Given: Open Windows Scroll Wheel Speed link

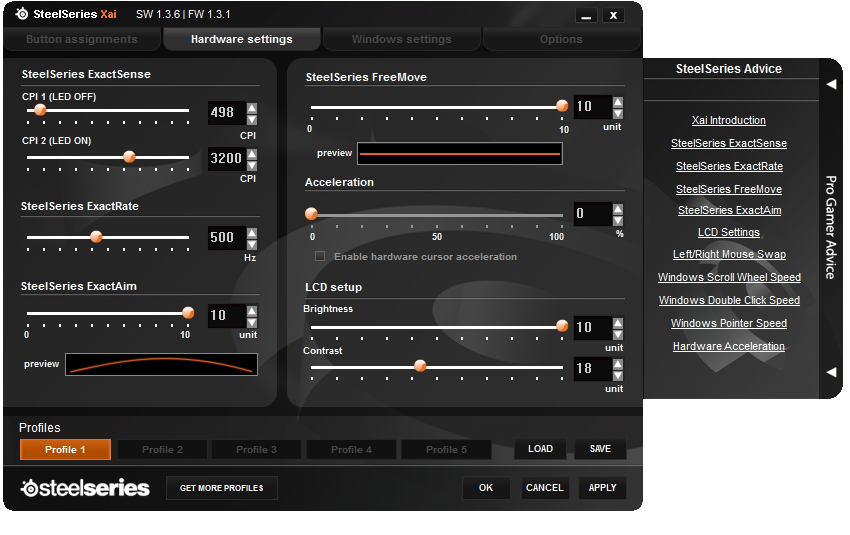Looking at the screenshot, I should coord(729,277).
